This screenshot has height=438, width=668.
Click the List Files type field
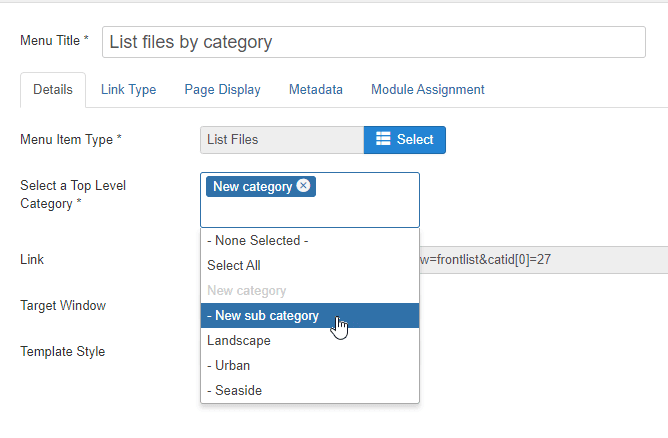[x=281, y=140]
